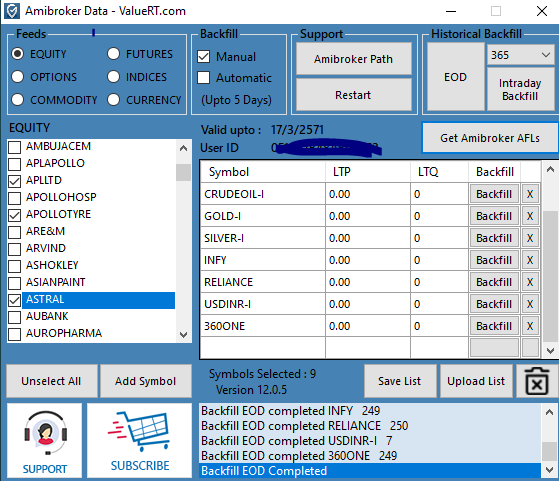The image size is (559, 481).
Task: Click Backfill button for RELIANCE row
Action: (x=494, y=282)
